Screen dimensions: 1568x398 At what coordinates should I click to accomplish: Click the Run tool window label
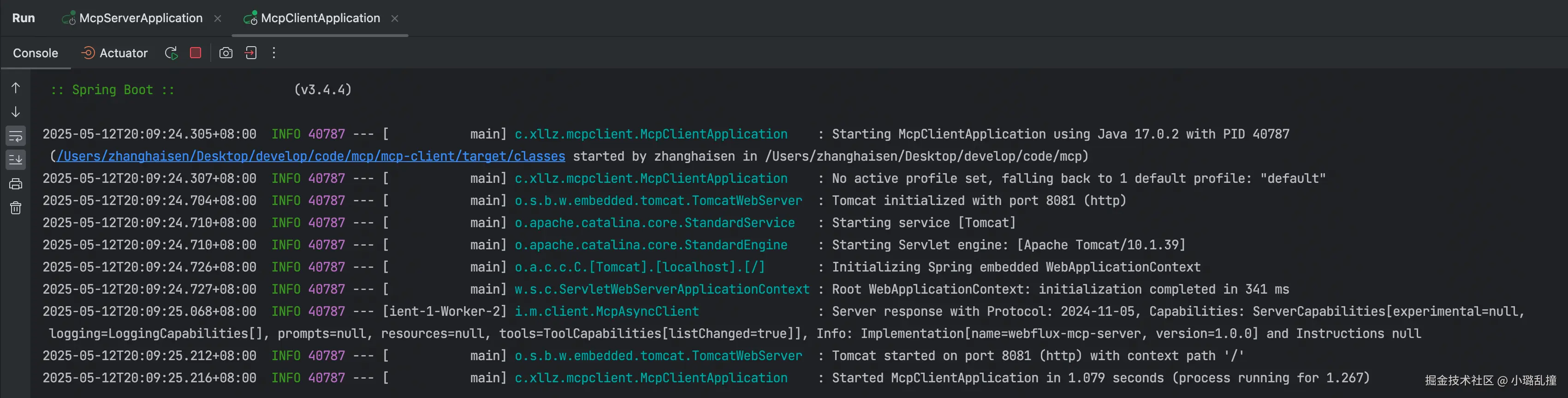pyautogui.click(x=23, y=18)
